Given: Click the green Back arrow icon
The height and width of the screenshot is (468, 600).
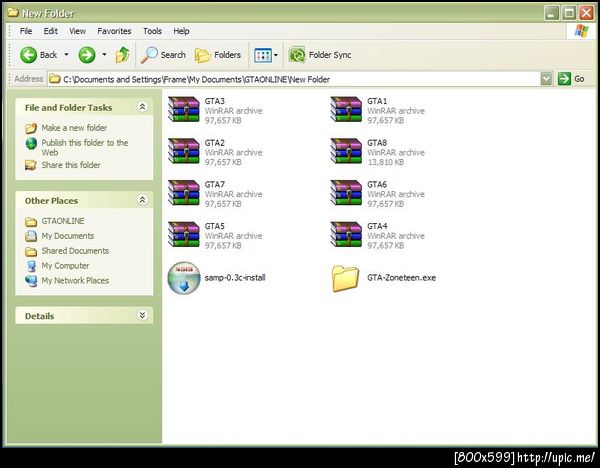Looking at the screenshot, I should coord(28,55).
